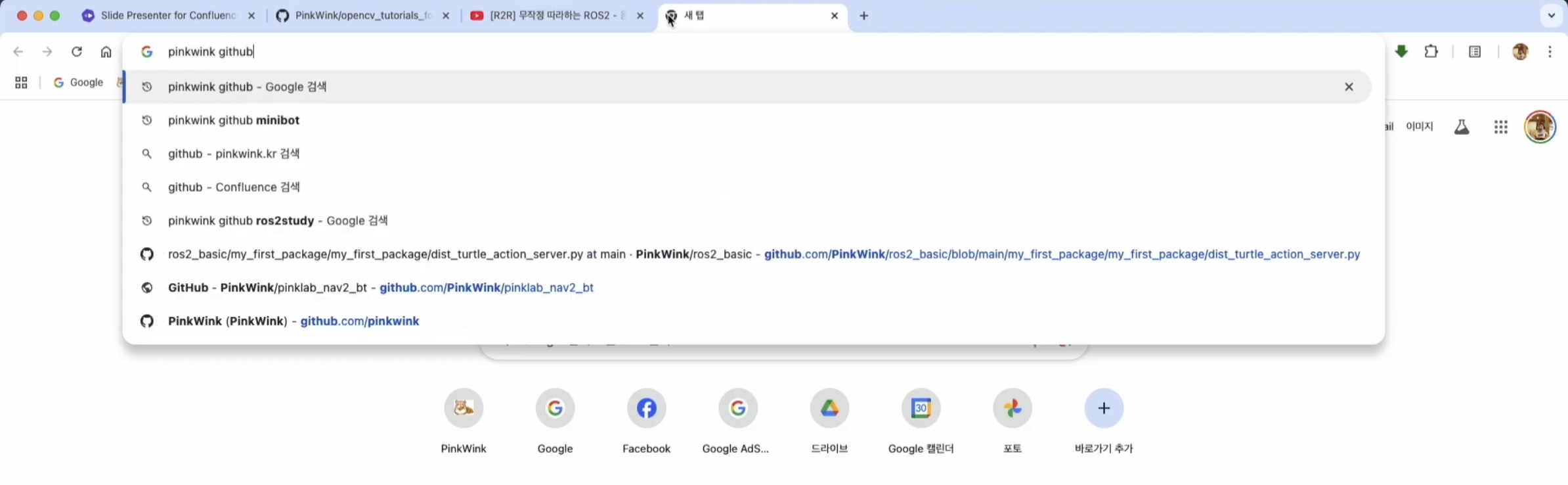Viewport: 1568px width, 485px height.
Task: Open Chrome three-dot menu
Action: click(x=1550, y=51)
